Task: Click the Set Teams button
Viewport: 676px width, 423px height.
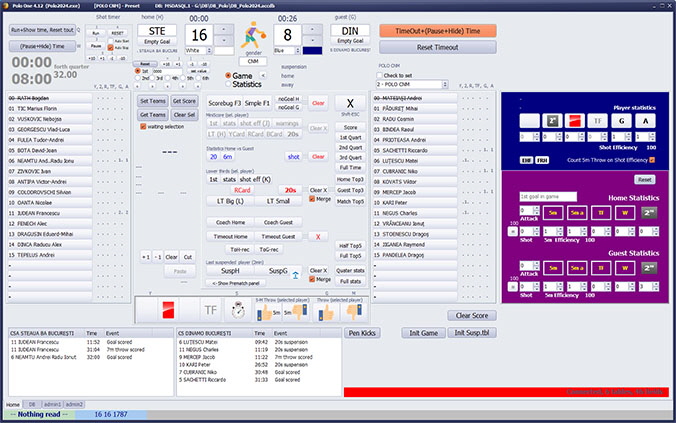Action: click(153, 101)
